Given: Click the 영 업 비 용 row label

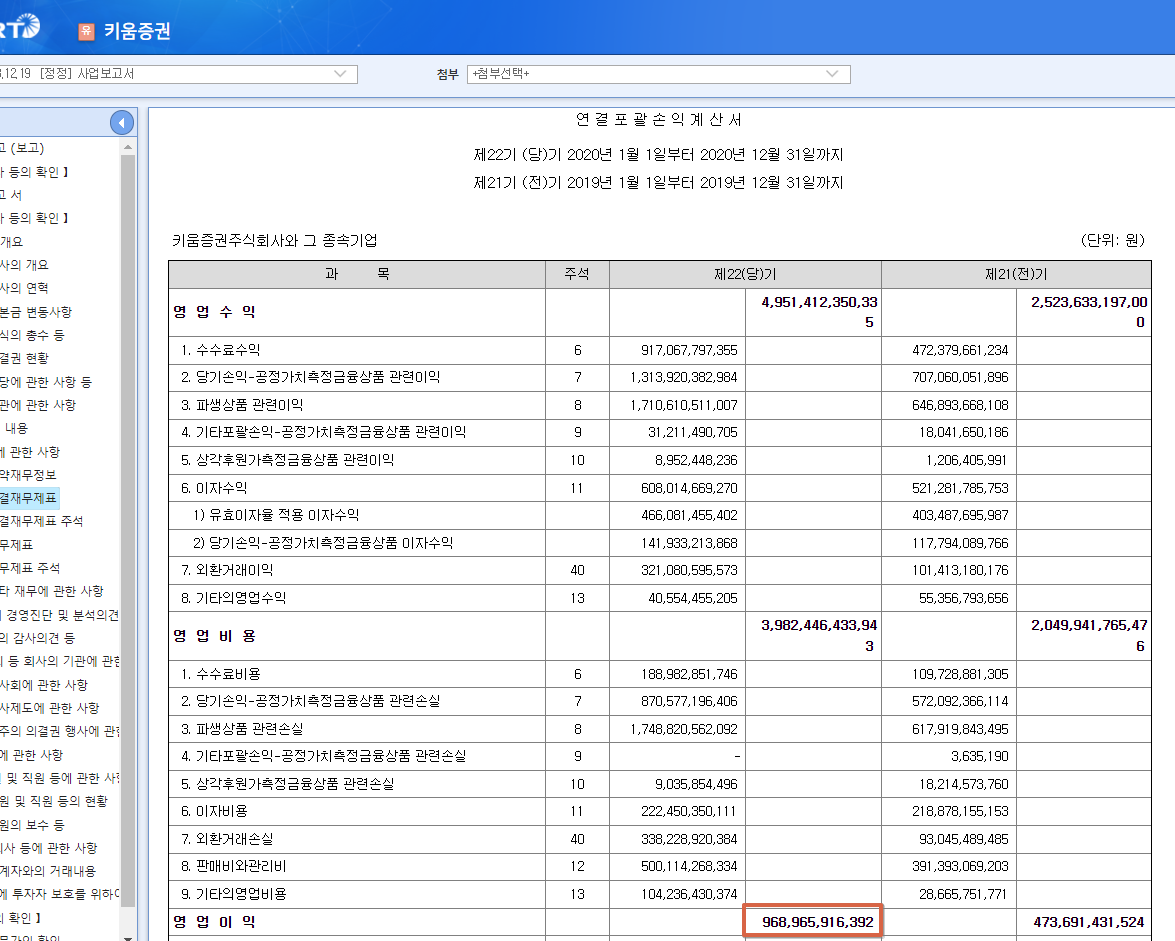Looking at the screenshot, I should tap(214, 636).
